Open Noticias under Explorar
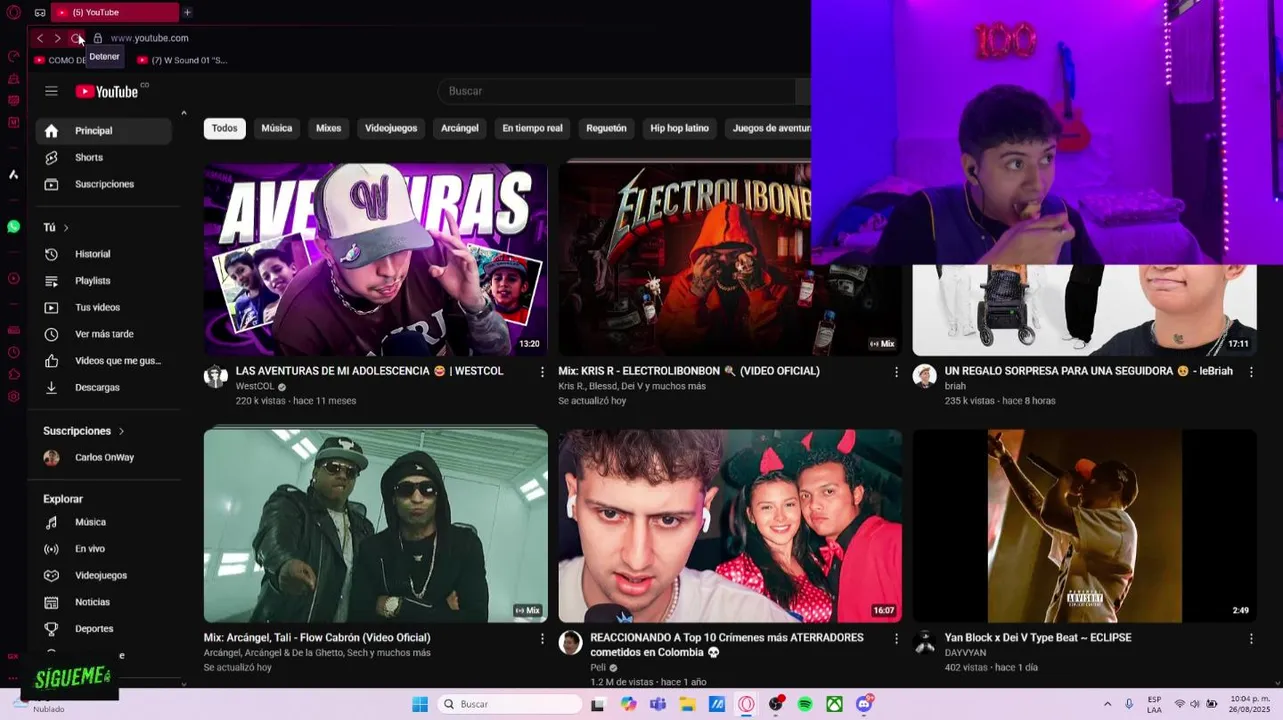1283x720 pixels. 103,602
